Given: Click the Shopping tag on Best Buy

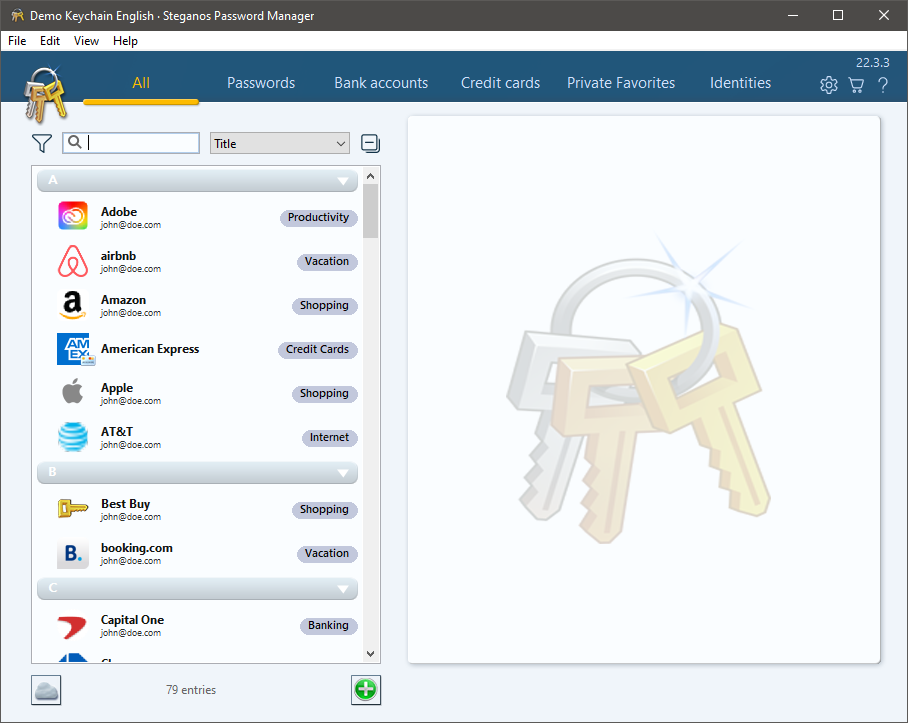Looking at the screenshot, I should click(324, 509).
